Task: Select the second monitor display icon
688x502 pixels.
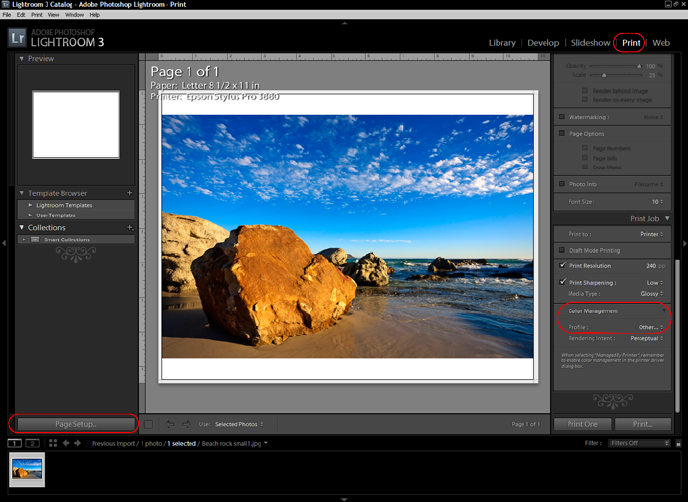Action: 32,443
